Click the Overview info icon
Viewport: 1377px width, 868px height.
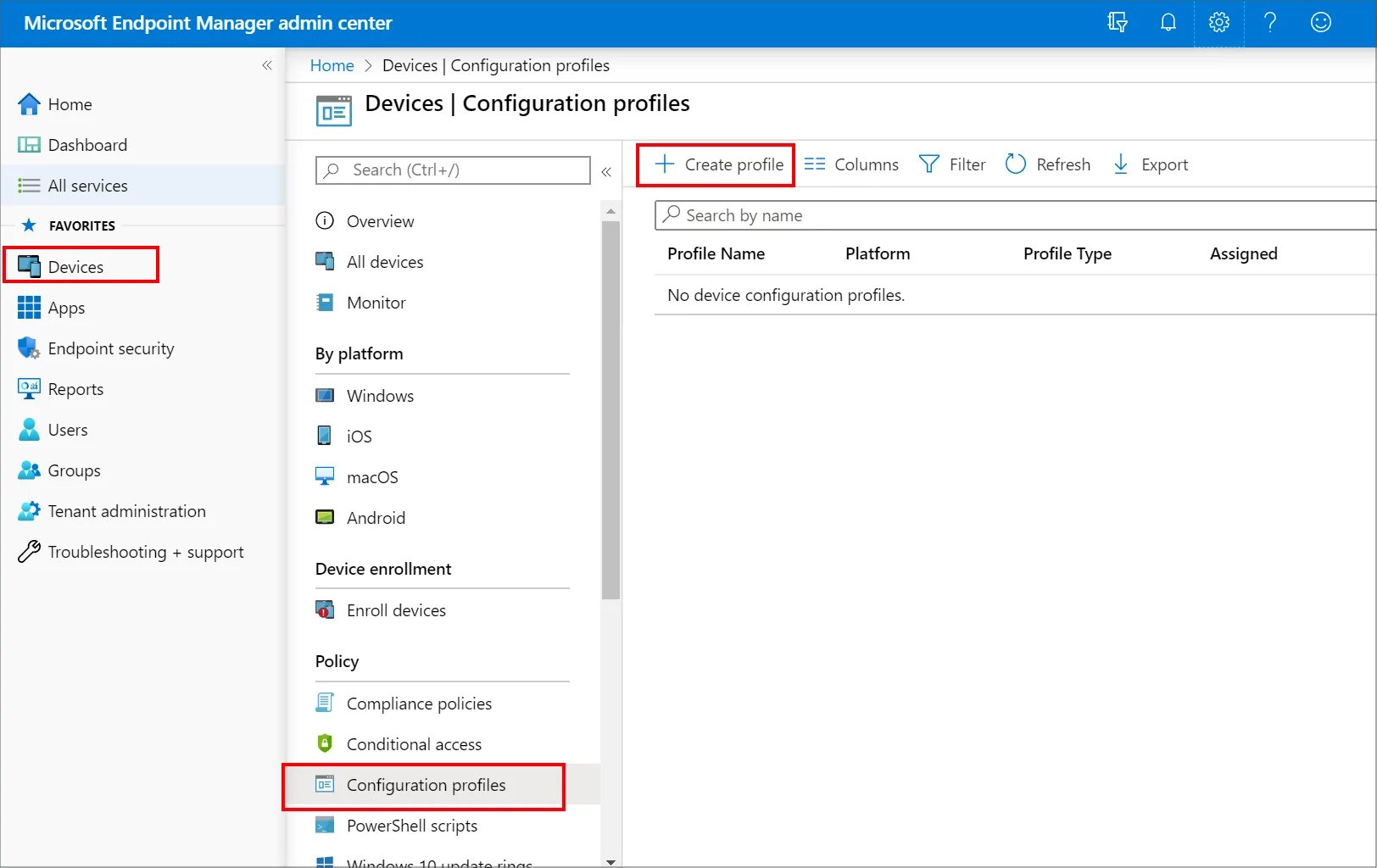pyautogui.click(x=325, y=221)
